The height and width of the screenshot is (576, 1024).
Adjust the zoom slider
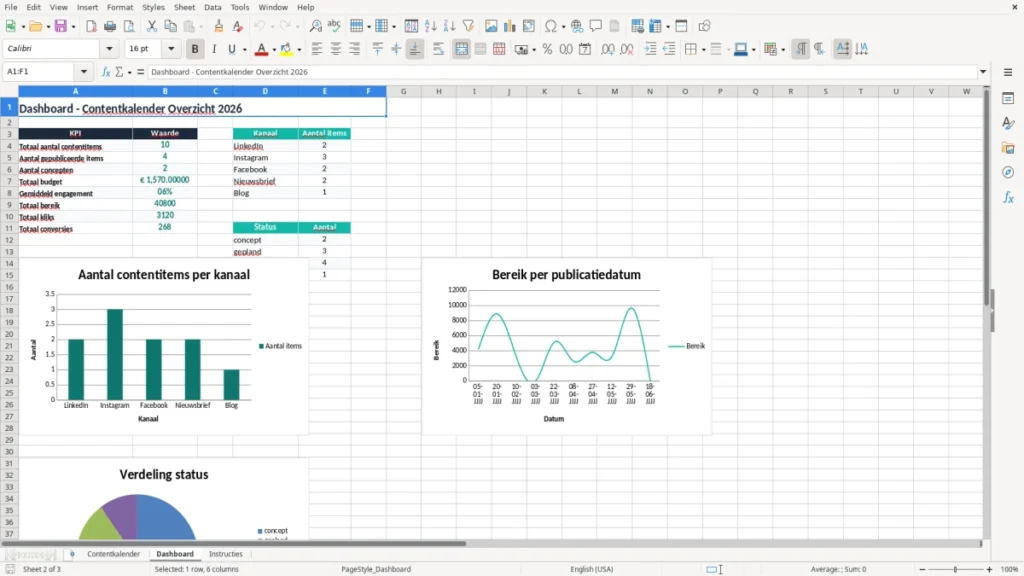click(955, 569)
